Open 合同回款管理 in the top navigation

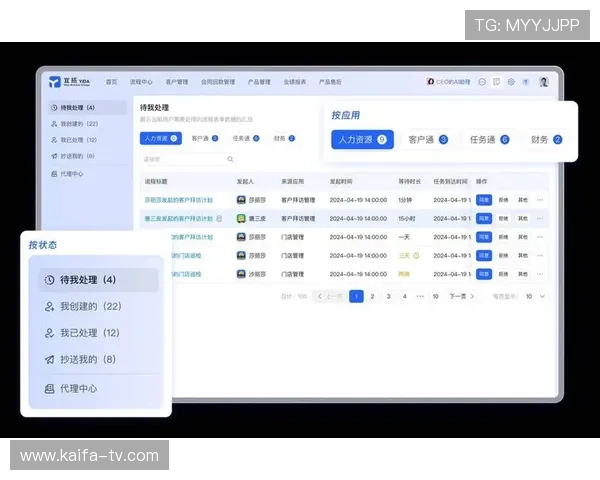tap(218, 82)
